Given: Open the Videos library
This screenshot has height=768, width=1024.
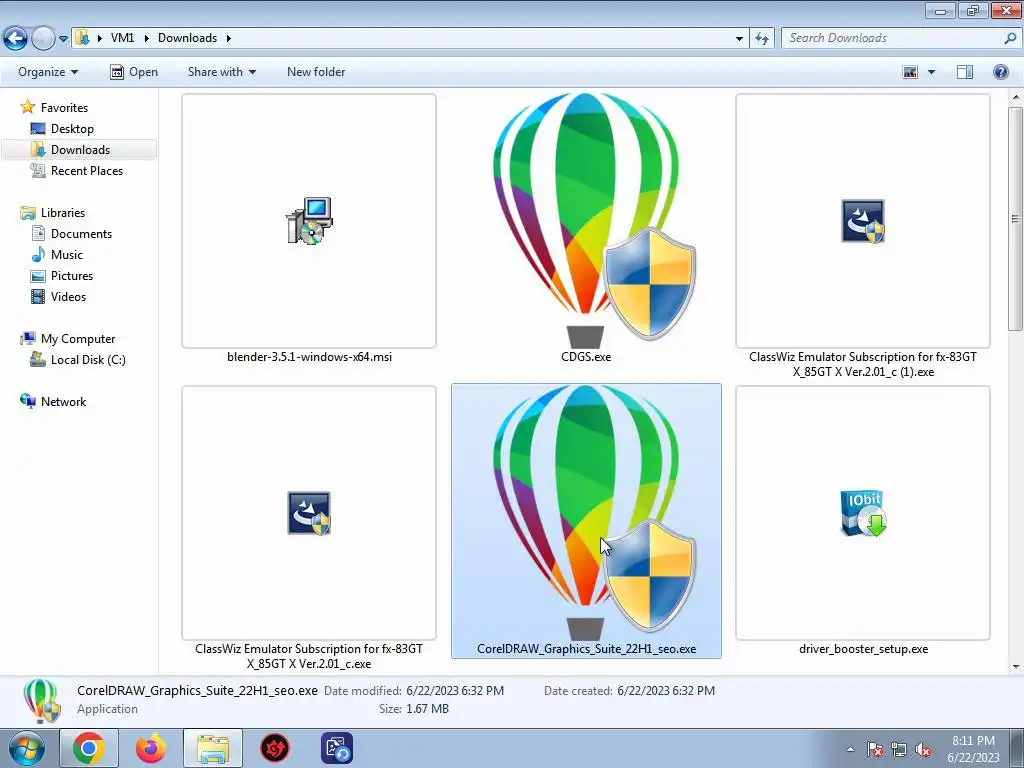Looking at the screenshot, I should pyautogui.click(x=68, y=296).
